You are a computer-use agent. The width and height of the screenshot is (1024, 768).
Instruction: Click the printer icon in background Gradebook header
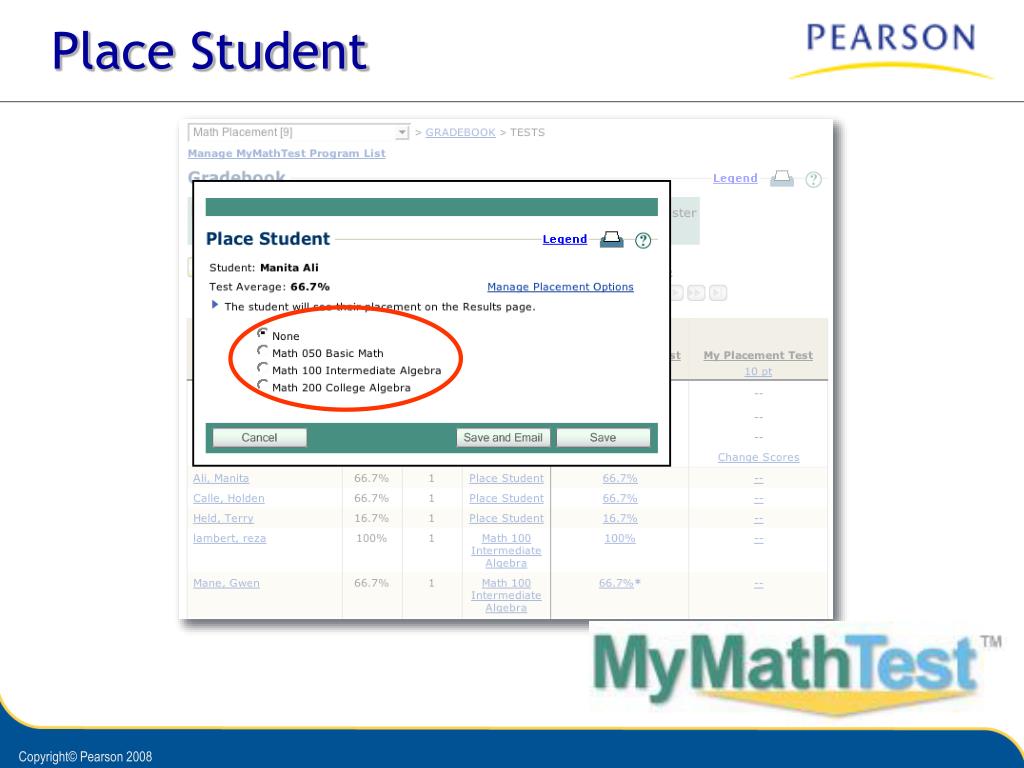[x=782, y=178]
